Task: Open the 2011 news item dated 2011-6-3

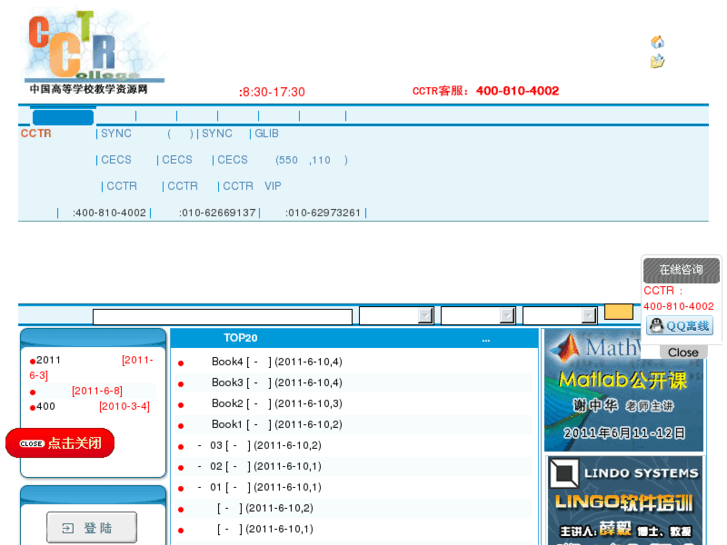Action: (x=91, y=367)
